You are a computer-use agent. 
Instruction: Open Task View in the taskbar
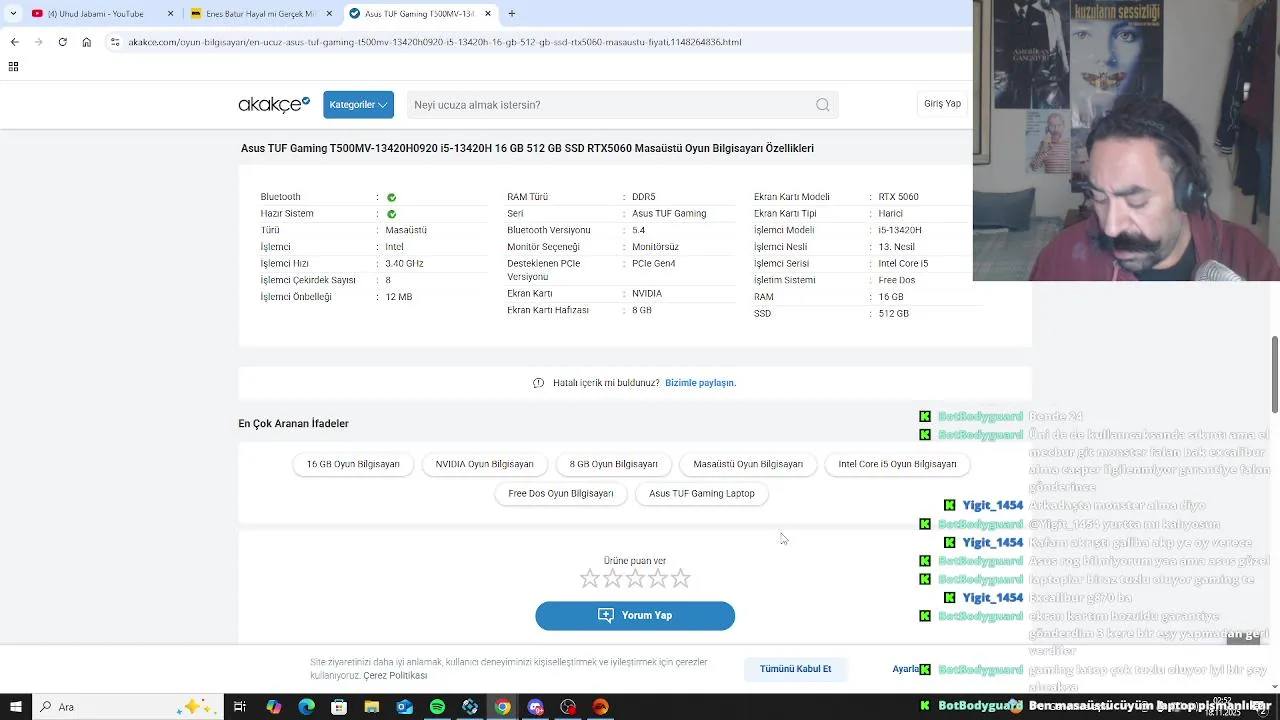pyautogui.click(x=240, y=707)
